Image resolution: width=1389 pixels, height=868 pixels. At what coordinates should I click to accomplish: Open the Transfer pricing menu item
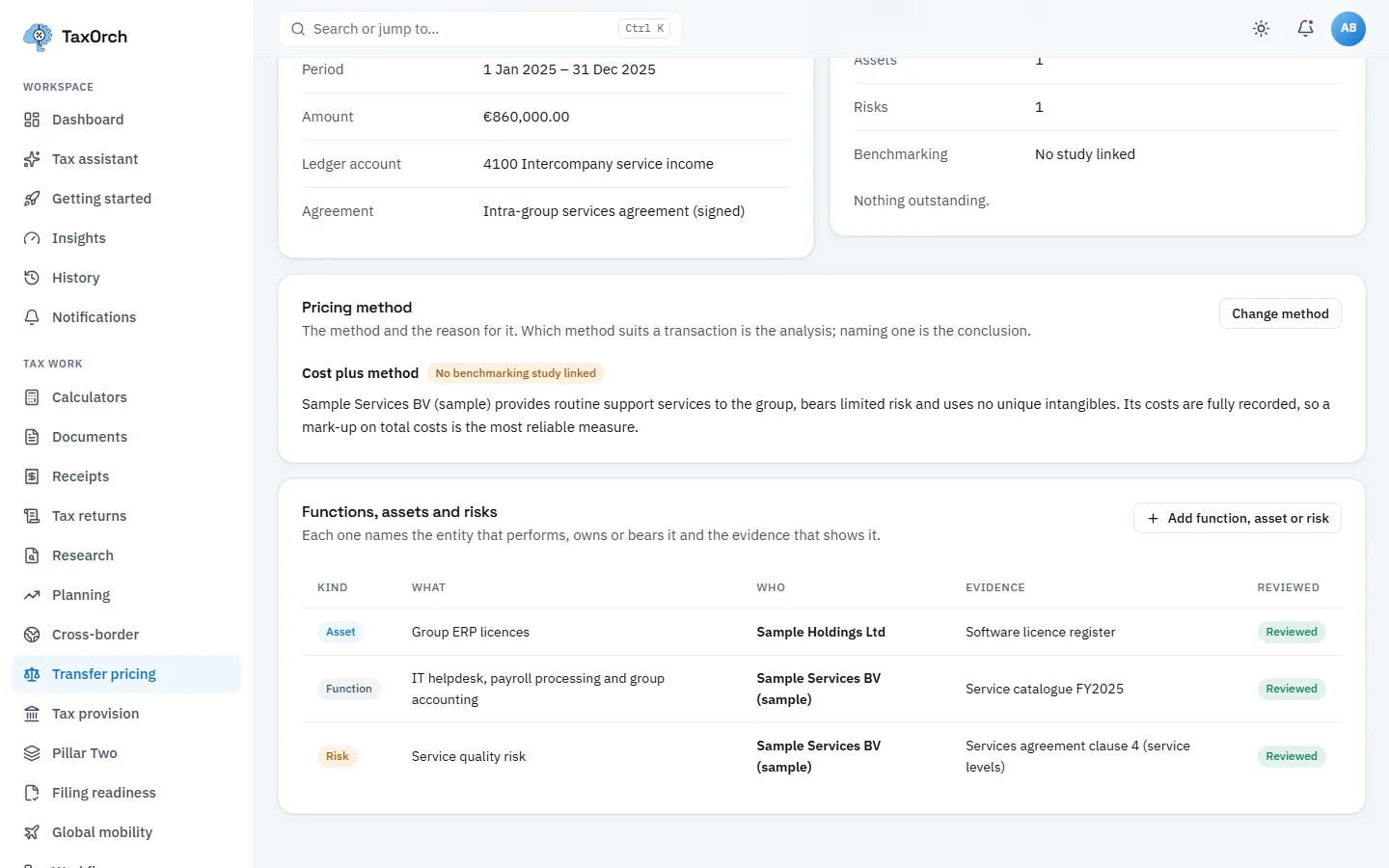click(x=126, y=674)
